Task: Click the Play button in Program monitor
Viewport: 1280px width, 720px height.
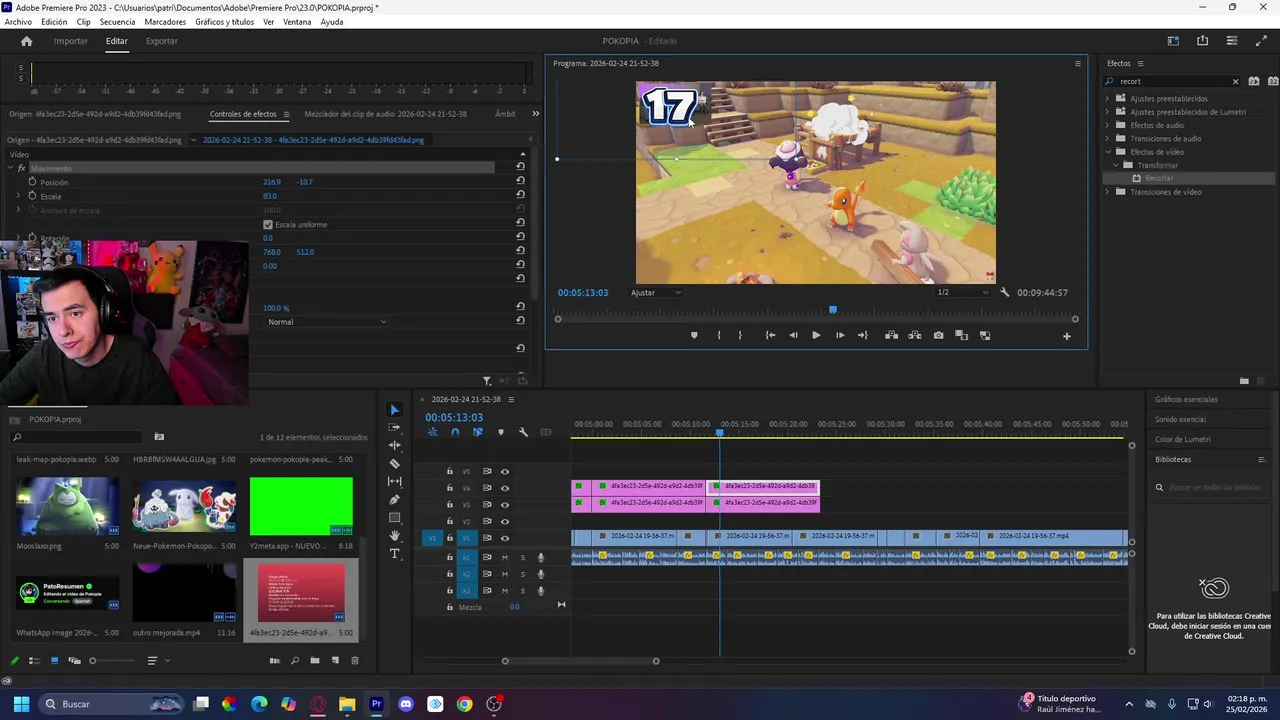Action: pyautogui.click(x=816, y=336)
